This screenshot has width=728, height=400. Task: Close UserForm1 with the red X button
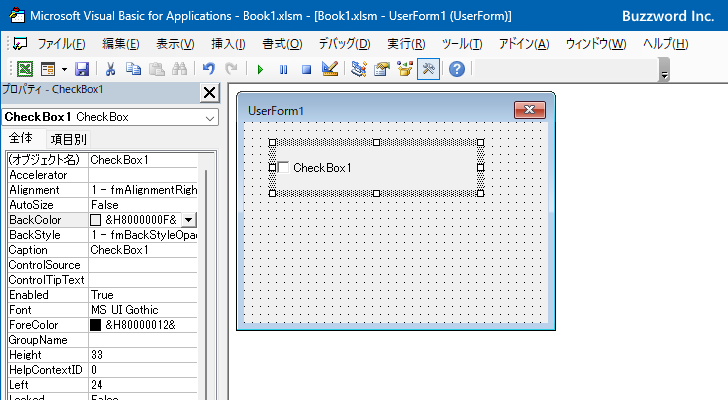tap(530, 110)
